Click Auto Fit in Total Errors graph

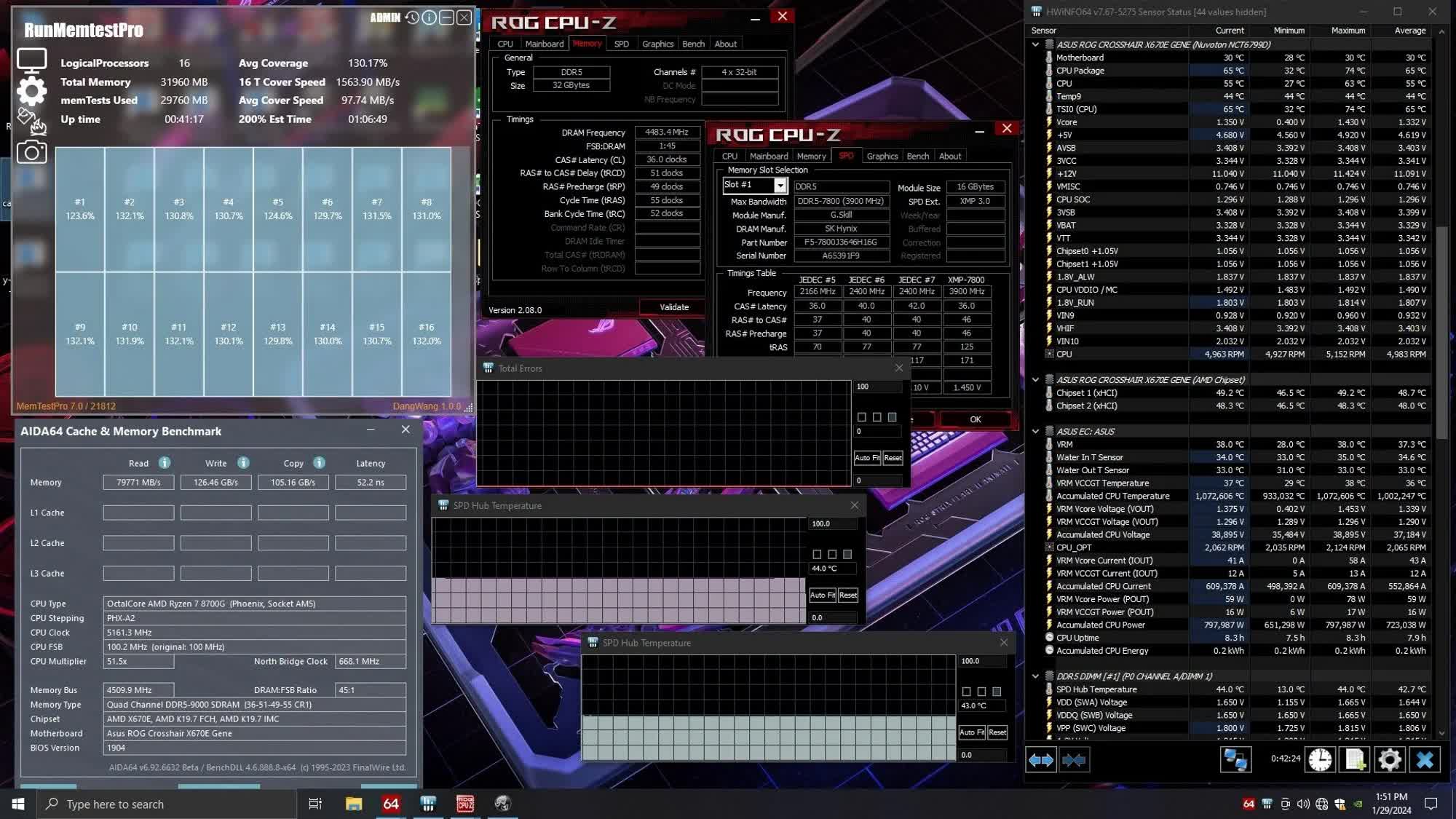tap(866, 458)
